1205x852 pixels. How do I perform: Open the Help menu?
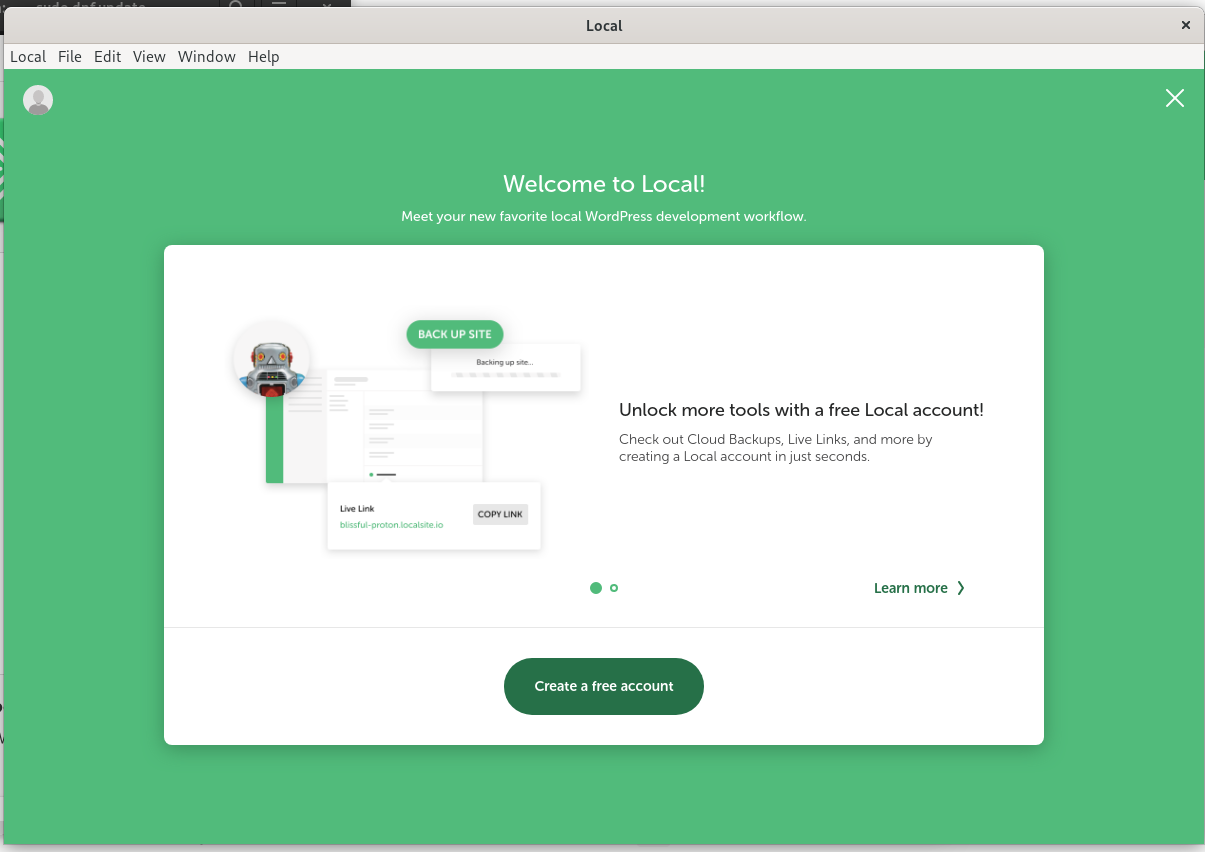click(x=263, y=57)
